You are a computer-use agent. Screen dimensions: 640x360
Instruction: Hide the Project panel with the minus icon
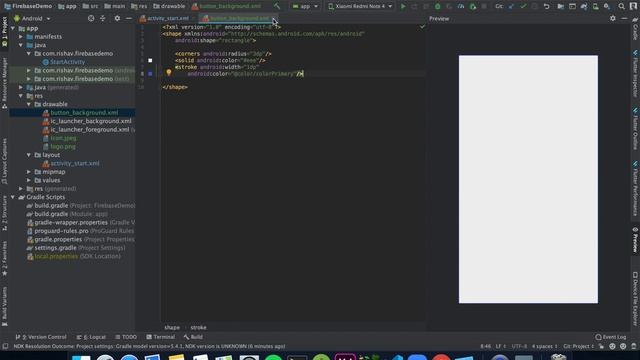(129, 18)
